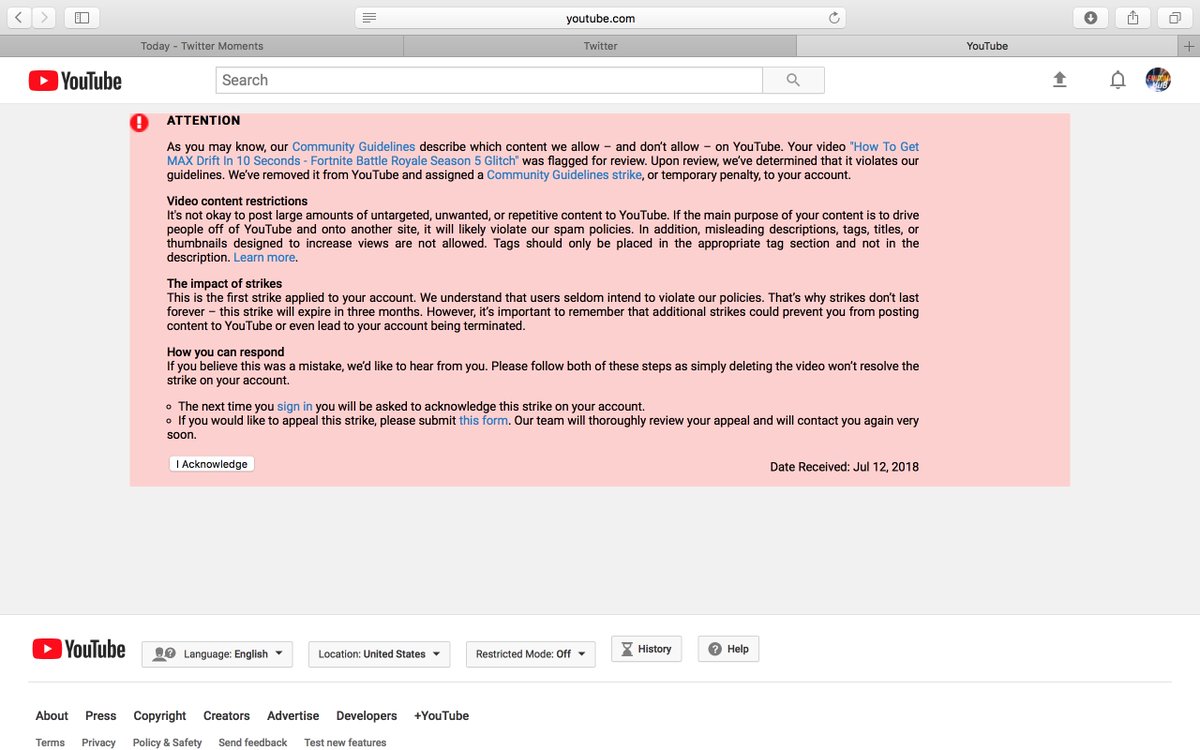Click the Test new features link
Image resolution: width=1200 pixels, height=750 pixels.
[345, 743]
